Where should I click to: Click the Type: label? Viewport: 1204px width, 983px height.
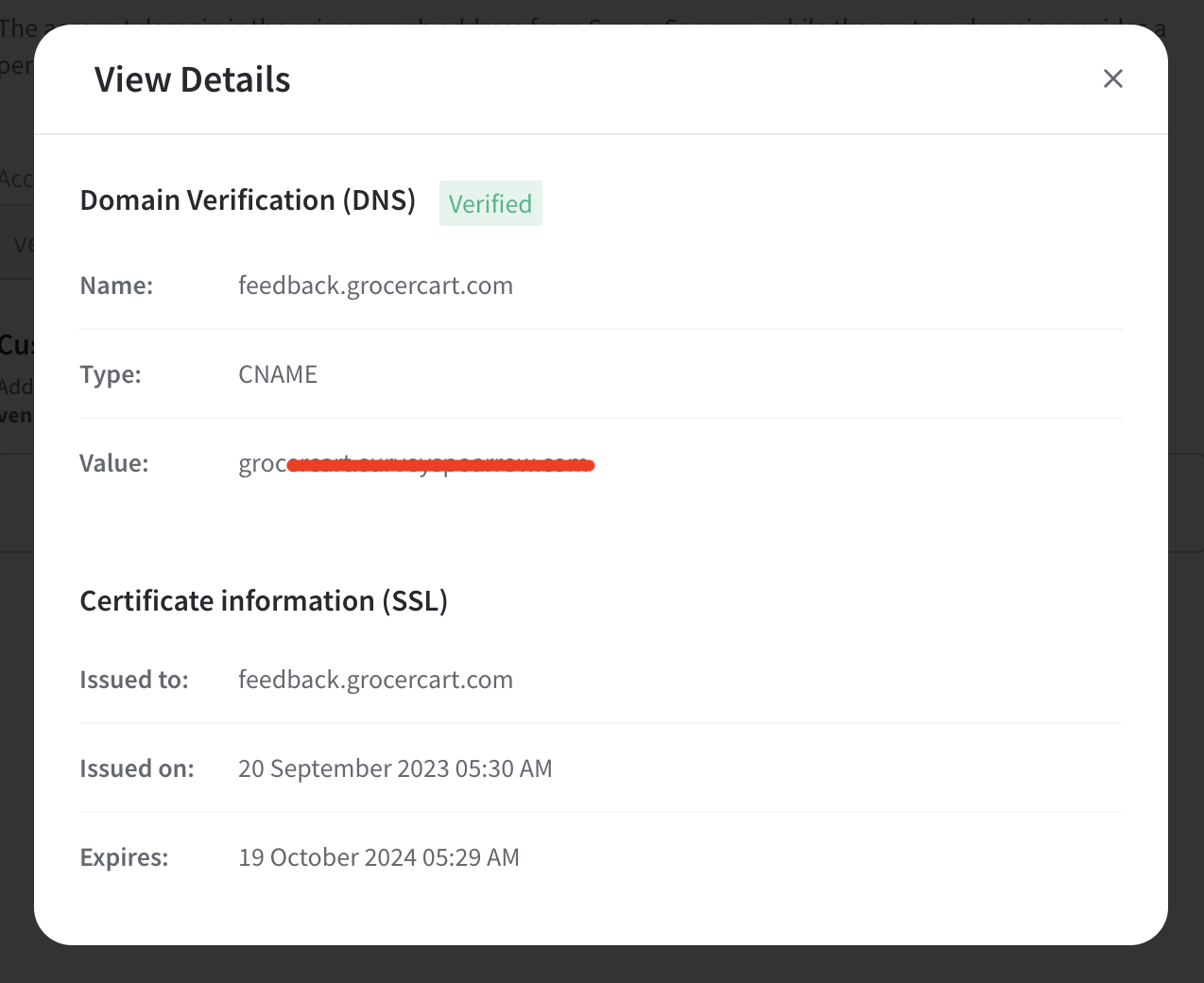pos(111,374)
